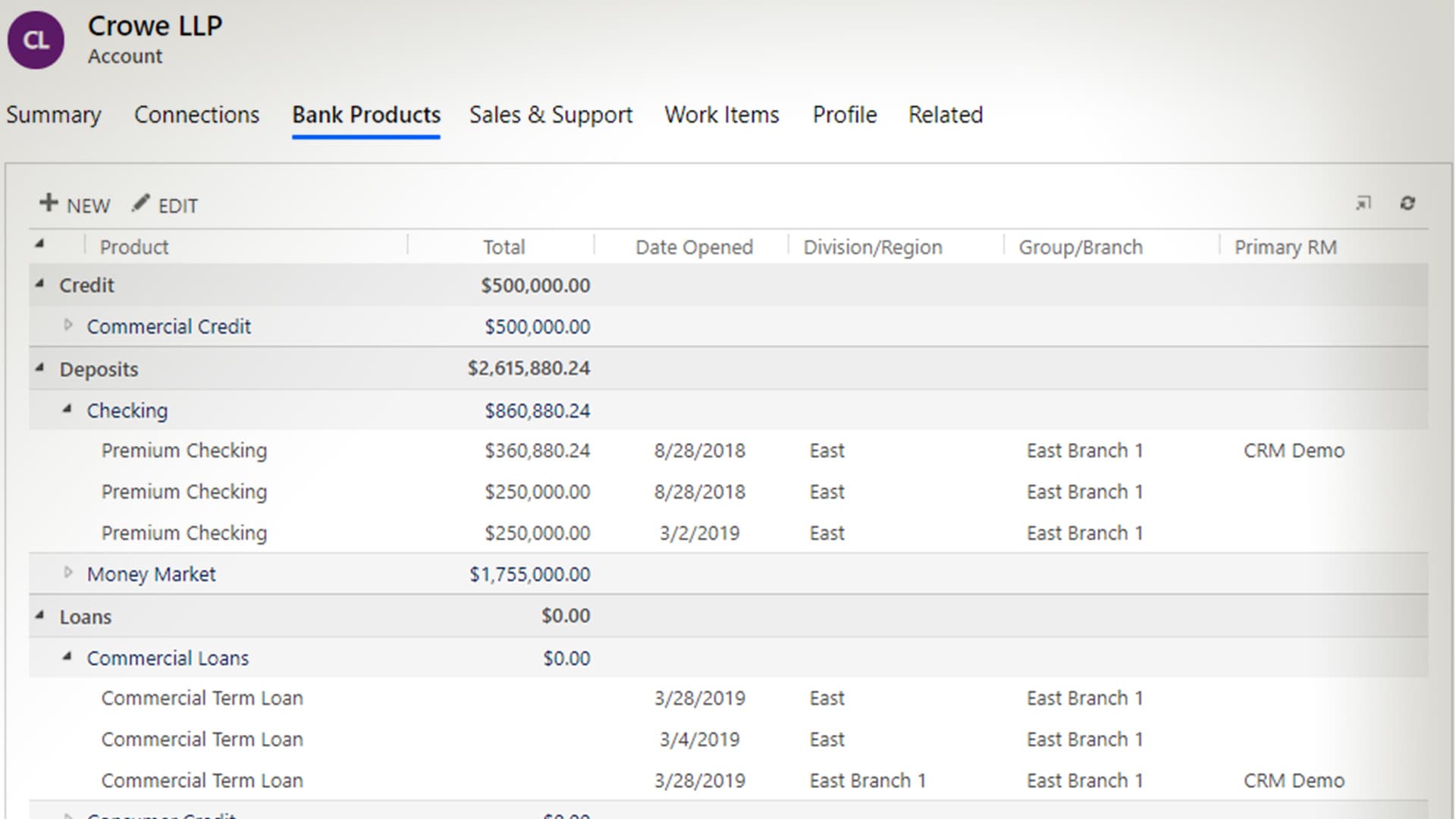This screenshot has height=819, width=1456.
Task: Collapse all via header triangle
Action: click(x=39, y=244)
